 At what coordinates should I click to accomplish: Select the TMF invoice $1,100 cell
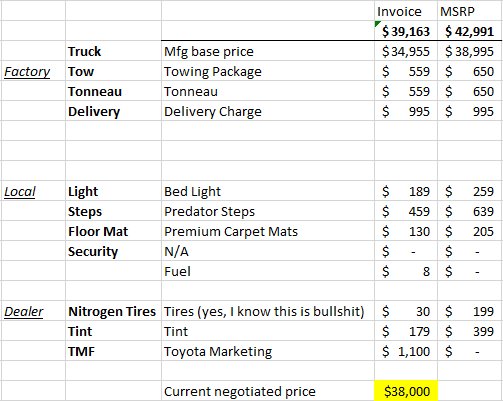click(x=406, y=351)
